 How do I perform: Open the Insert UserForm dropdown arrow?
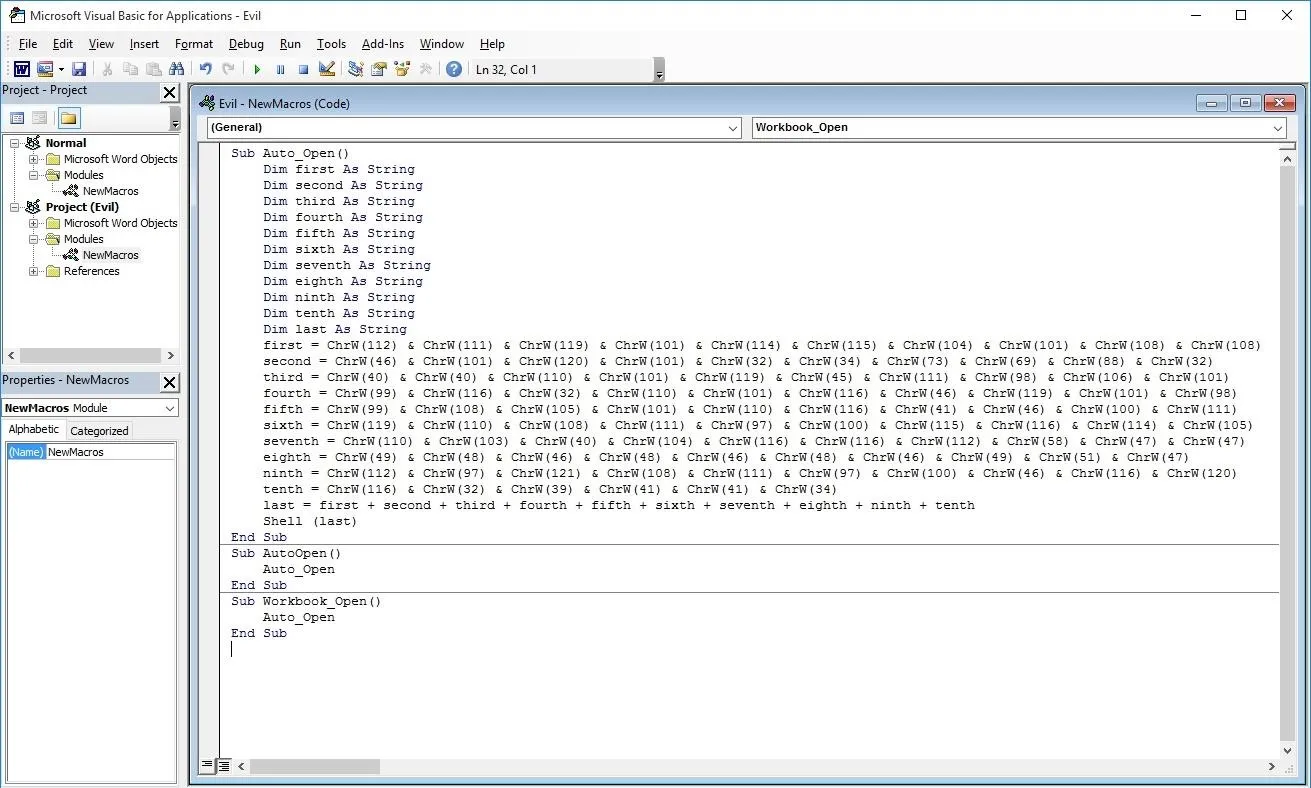pyautogui.click(x=61, y=69)
